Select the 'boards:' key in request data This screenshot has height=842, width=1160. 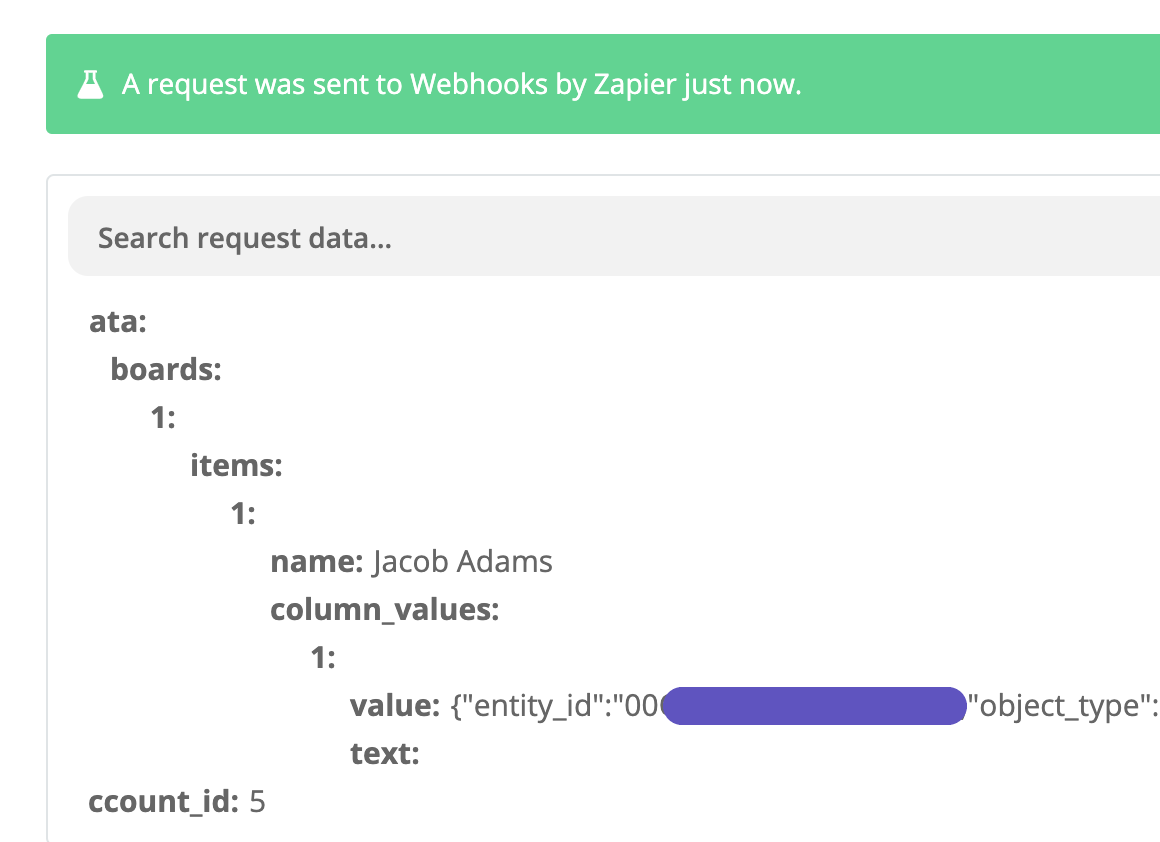[x=166, y=369]
